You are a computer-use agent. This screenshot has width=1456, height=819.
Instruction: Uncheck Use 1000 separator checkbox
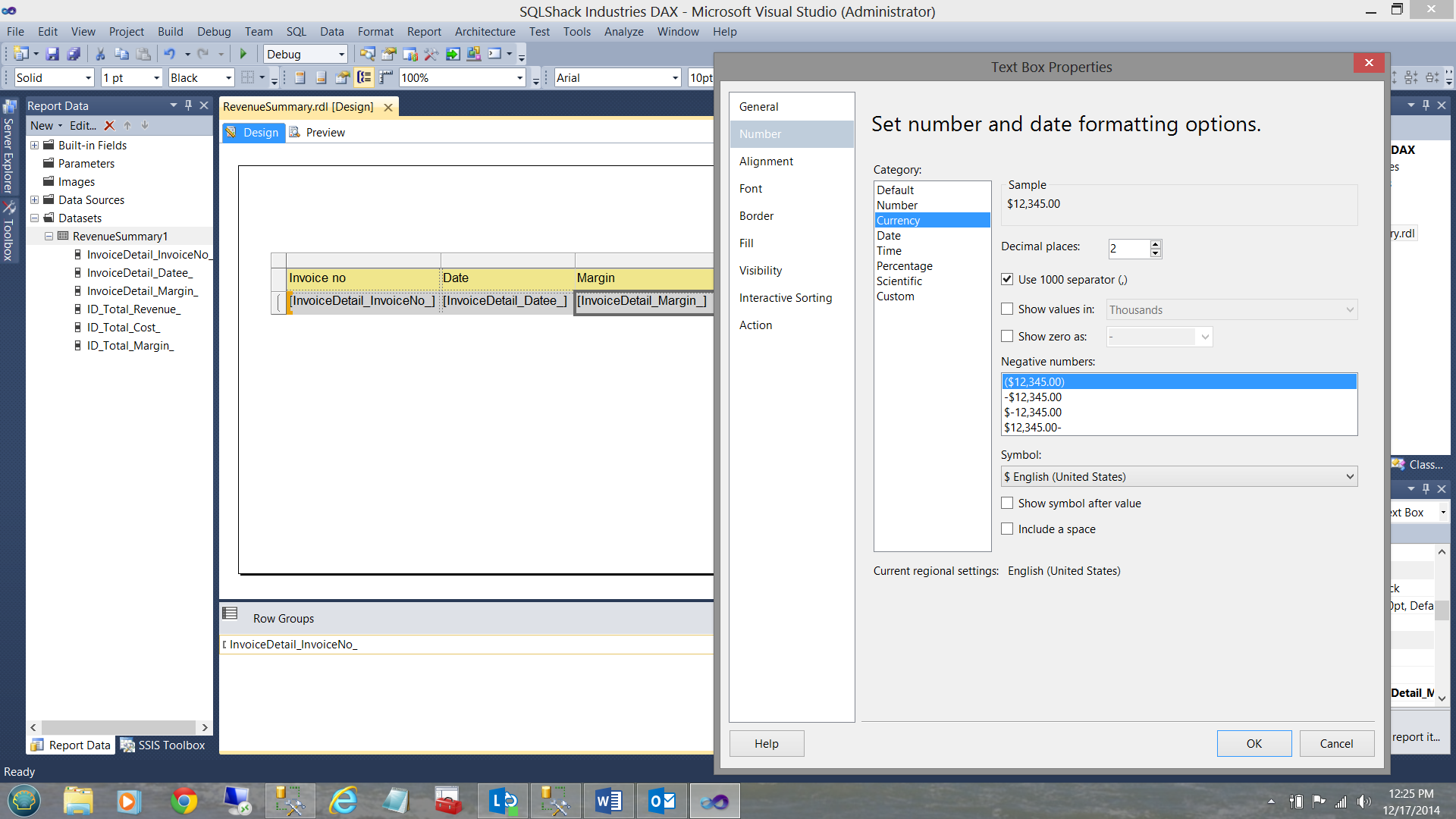(x=1007, y=280)
